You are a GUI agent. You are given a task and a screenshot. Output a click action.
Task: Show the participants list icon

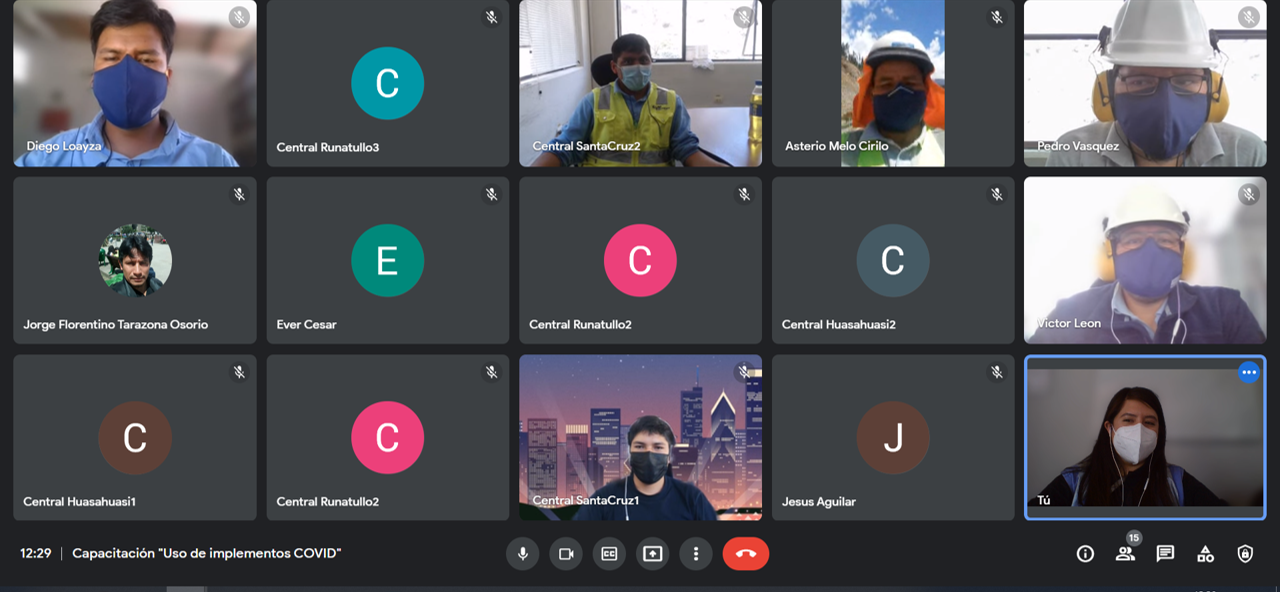pyautogui.click(x=1126, y=554)
